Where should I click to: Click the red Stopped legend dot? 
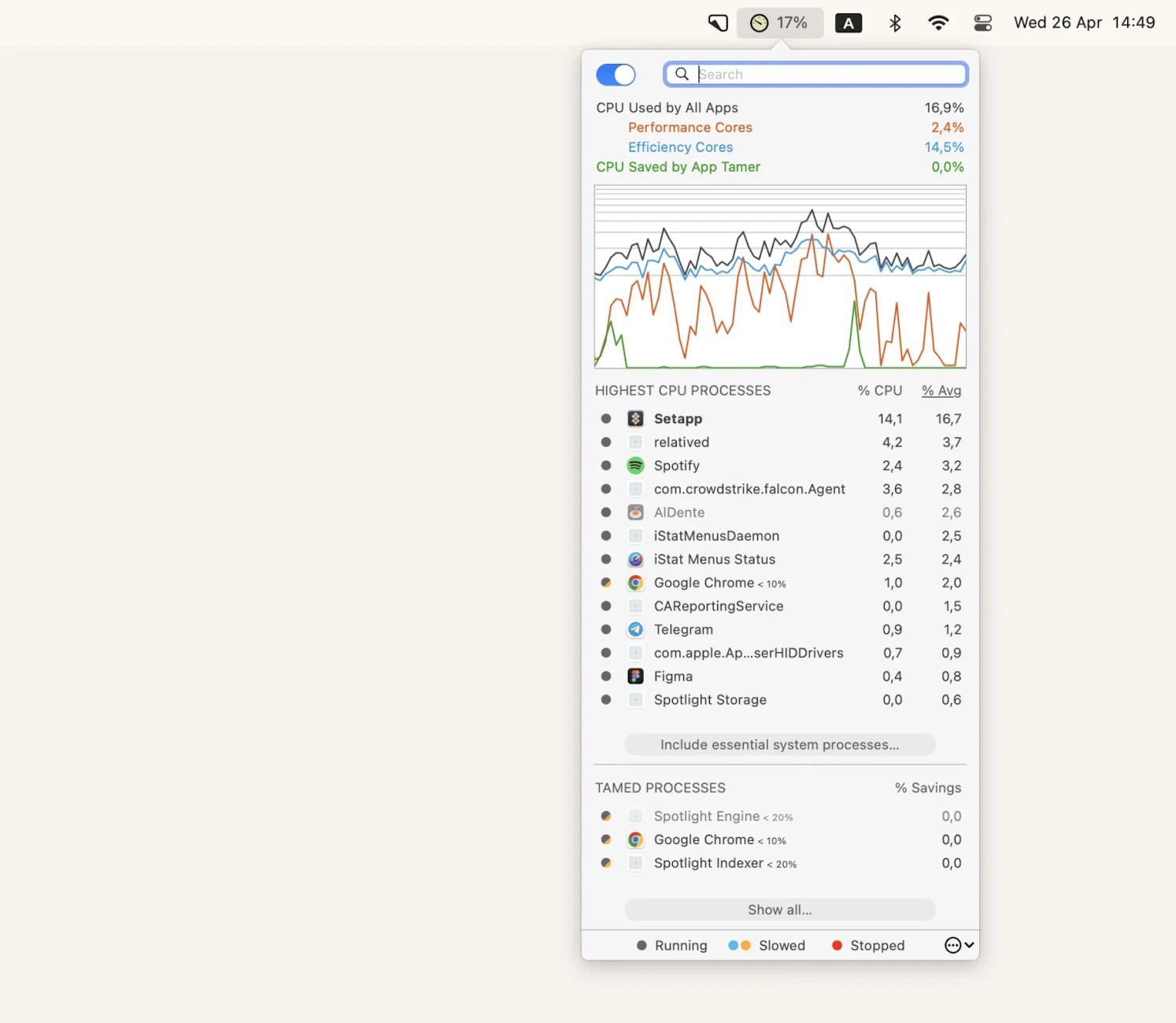pyautogui.click(x=837, y=945)
